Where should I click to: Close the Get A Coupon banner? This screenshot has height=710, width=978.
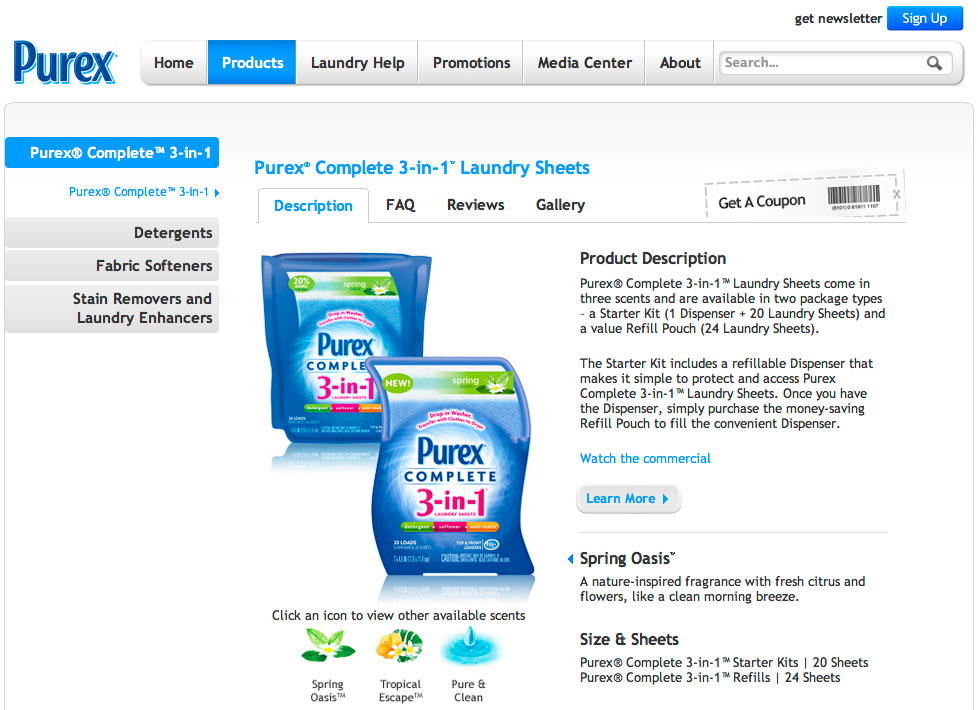click(x=896, y=194)
